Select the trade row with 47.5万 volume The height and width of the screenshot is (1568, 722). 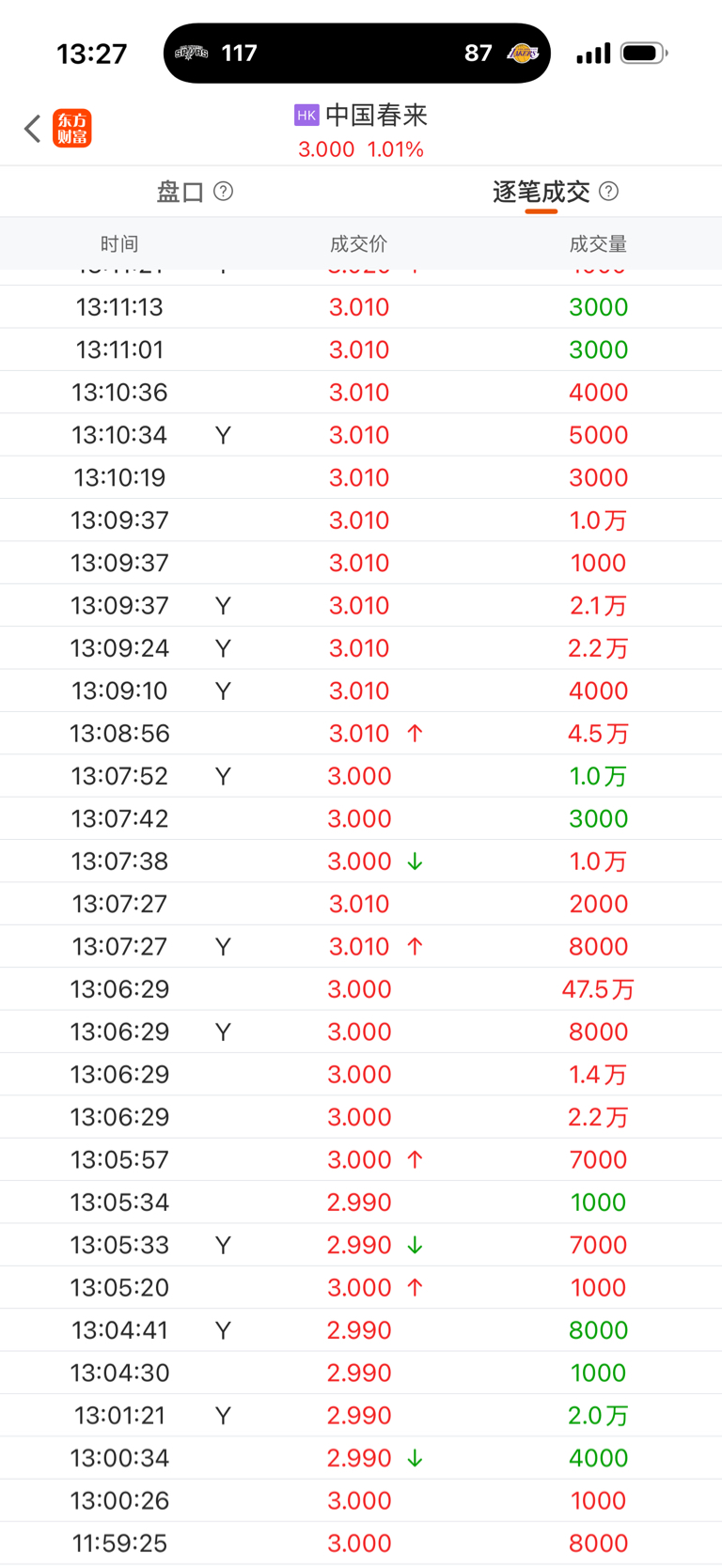tap(361, 989)
